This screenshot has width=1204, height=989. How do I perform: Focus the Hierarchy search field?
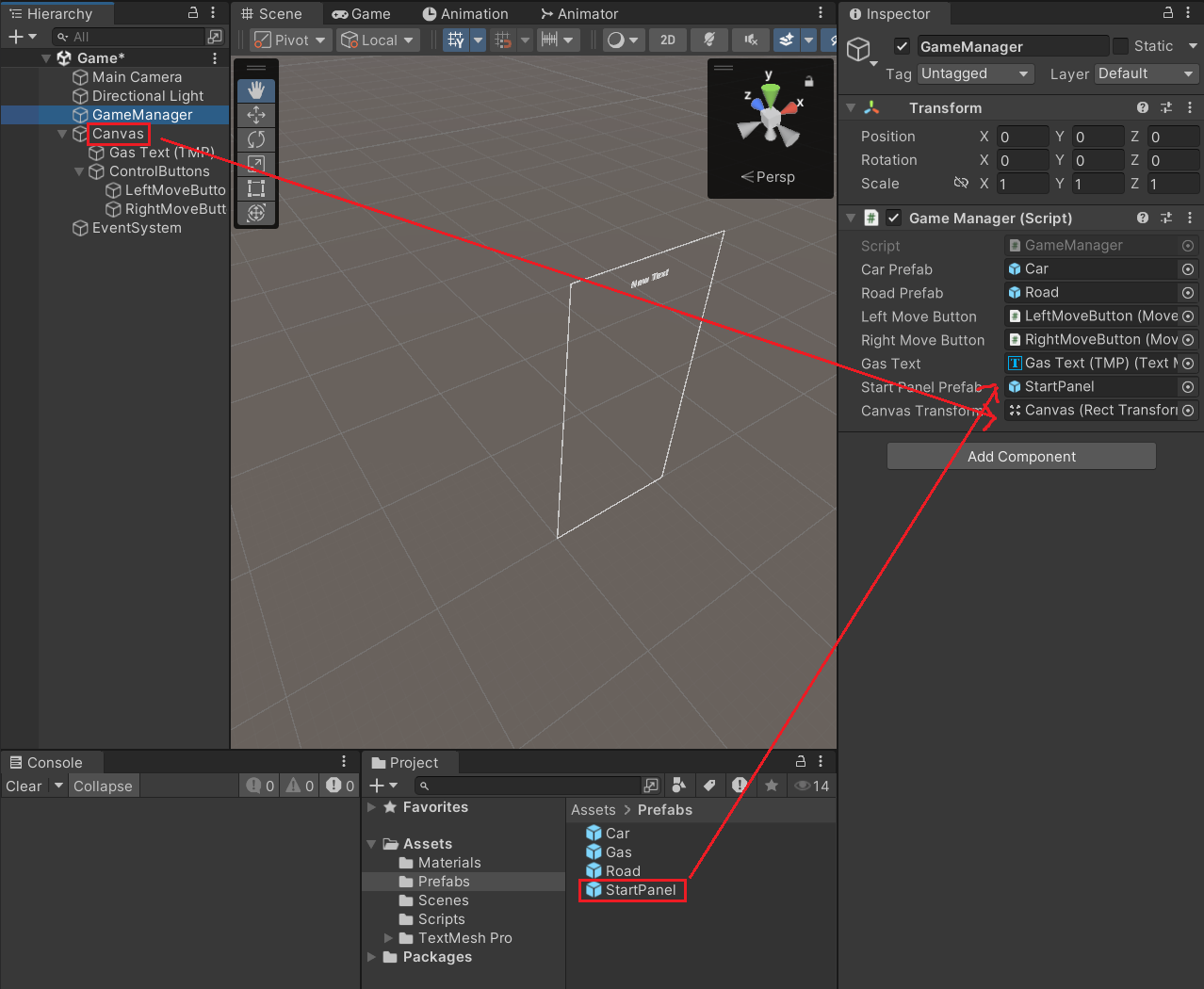coord(129,37)
